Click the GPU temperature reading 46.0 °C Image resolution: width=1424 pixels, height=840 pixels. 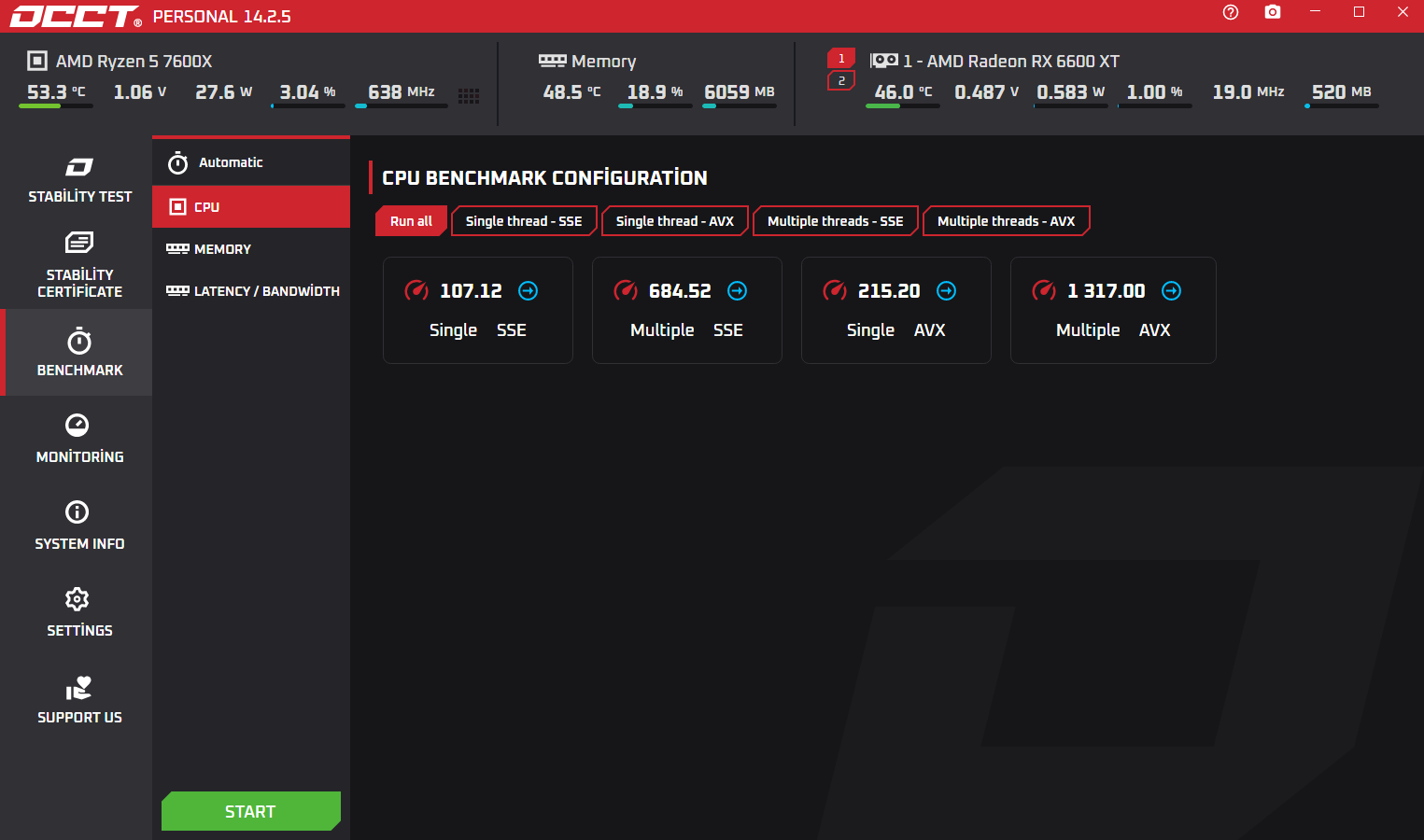[x=903, y=92]
